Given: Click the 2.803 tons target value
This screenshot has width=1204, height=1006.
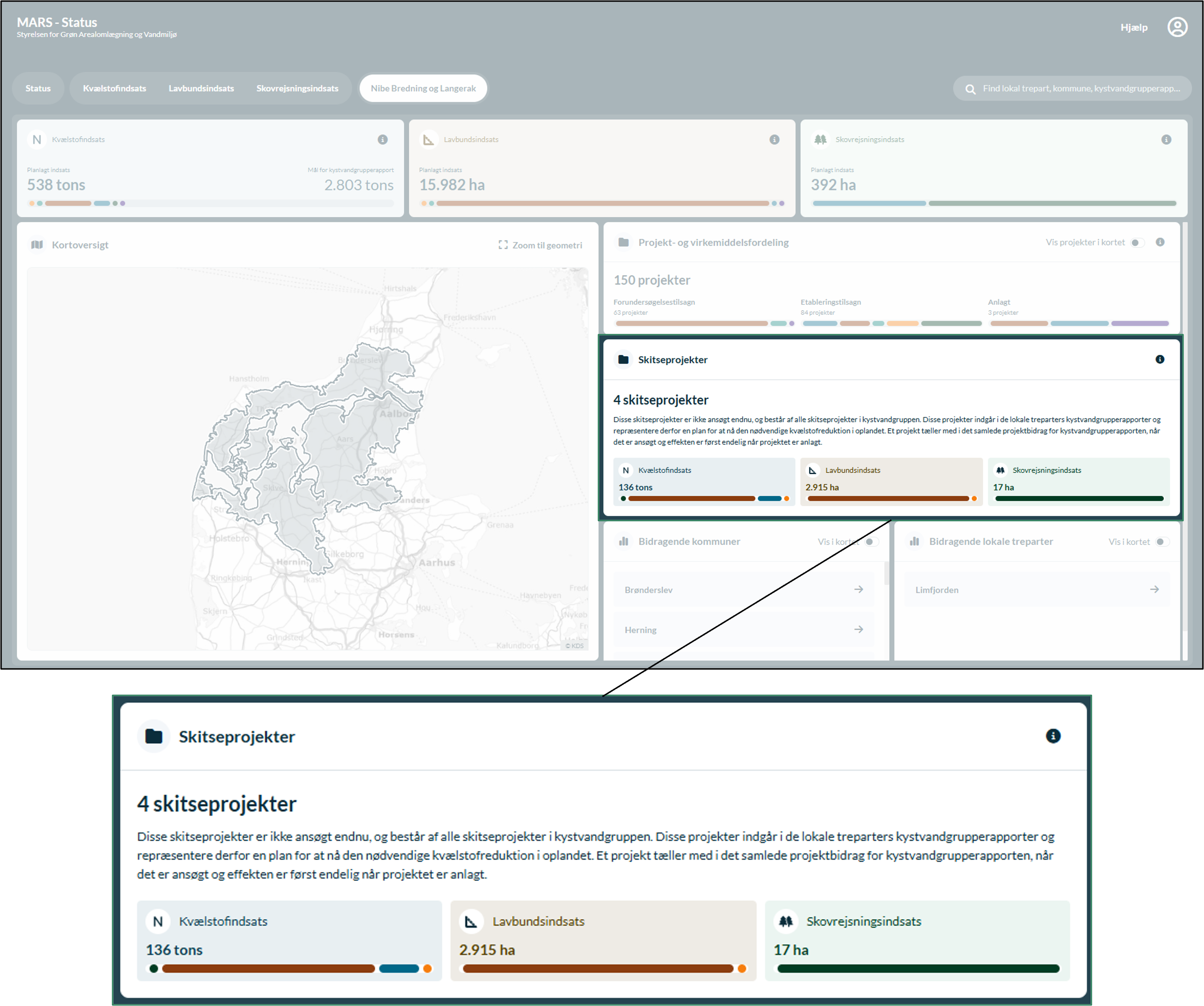Looking at the screenshot, I should 359,185.
